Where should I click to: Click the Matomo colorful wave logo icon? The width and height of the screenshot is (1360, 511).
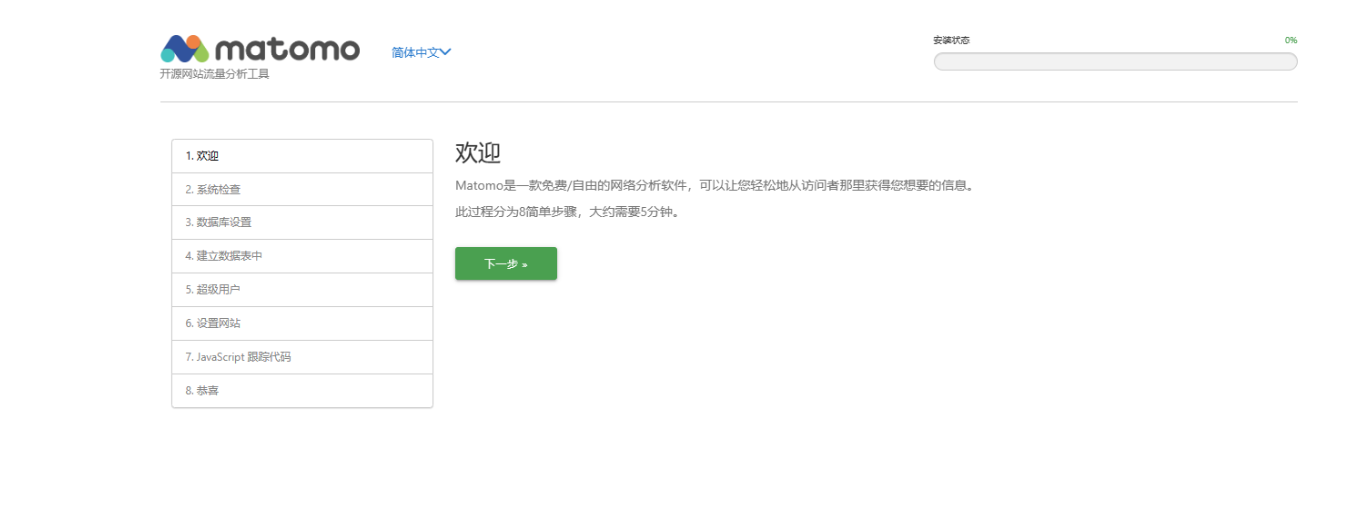point(185,49)
